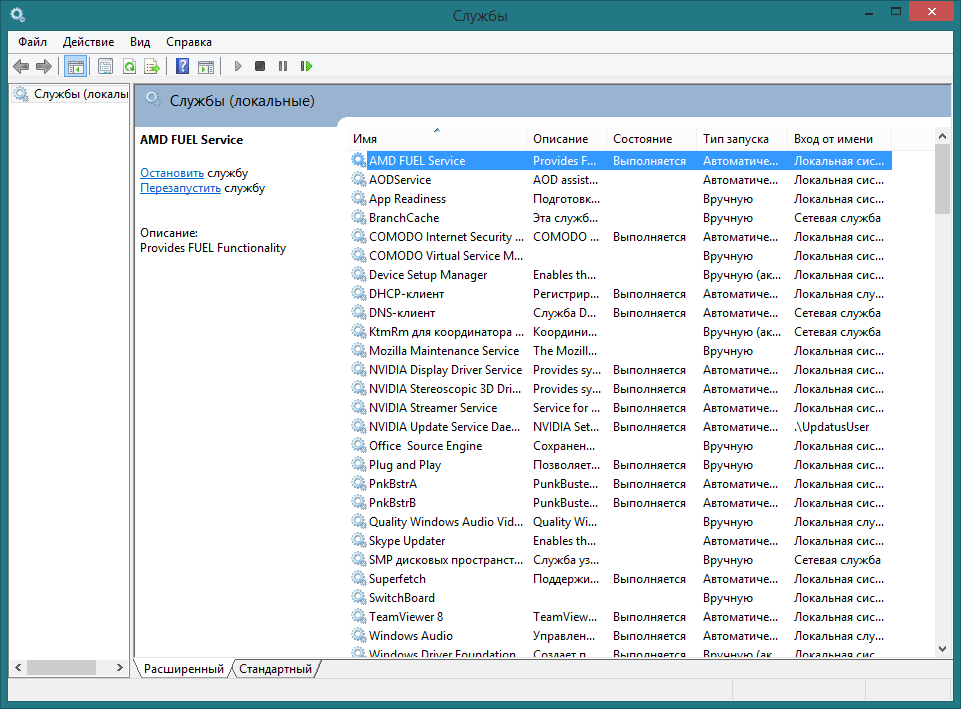Click gear icon of Skype Updater row
This screenshot has width=961, height=709.
tap(359, 540)
